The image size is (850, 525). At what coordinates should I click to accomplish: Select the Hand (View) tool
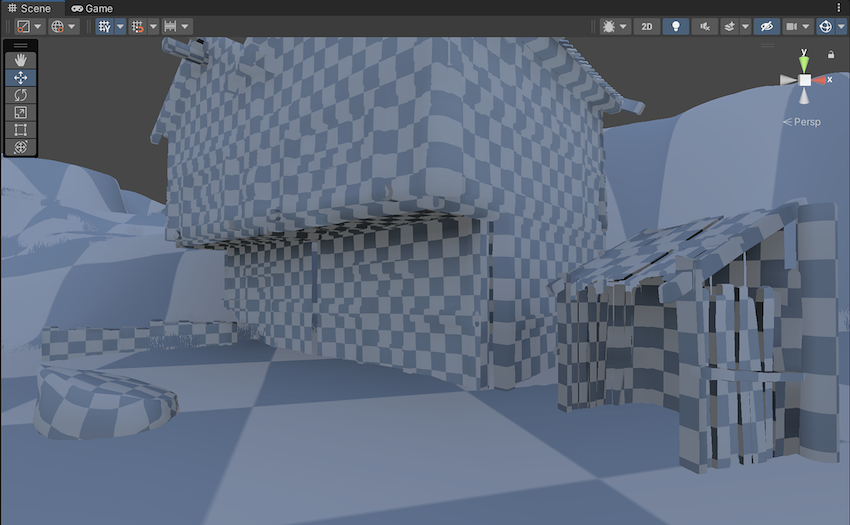(x=21, y=59)
